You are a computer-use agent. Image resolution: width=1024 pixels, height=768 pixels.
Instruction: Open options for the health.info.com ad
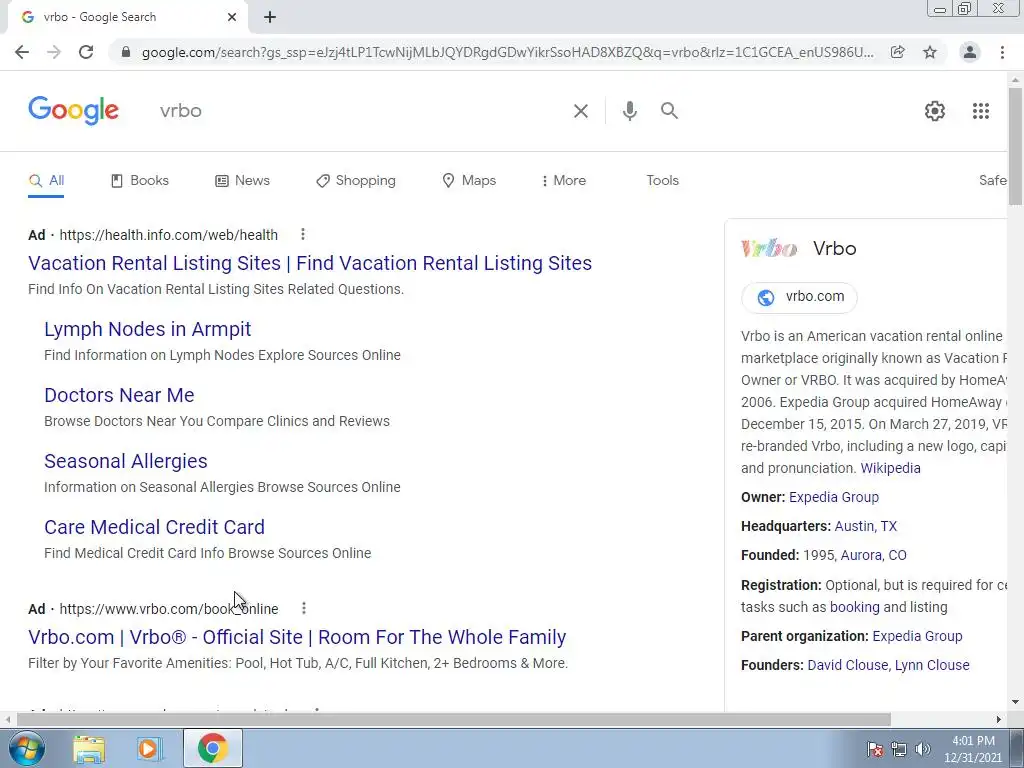(302, 234)
